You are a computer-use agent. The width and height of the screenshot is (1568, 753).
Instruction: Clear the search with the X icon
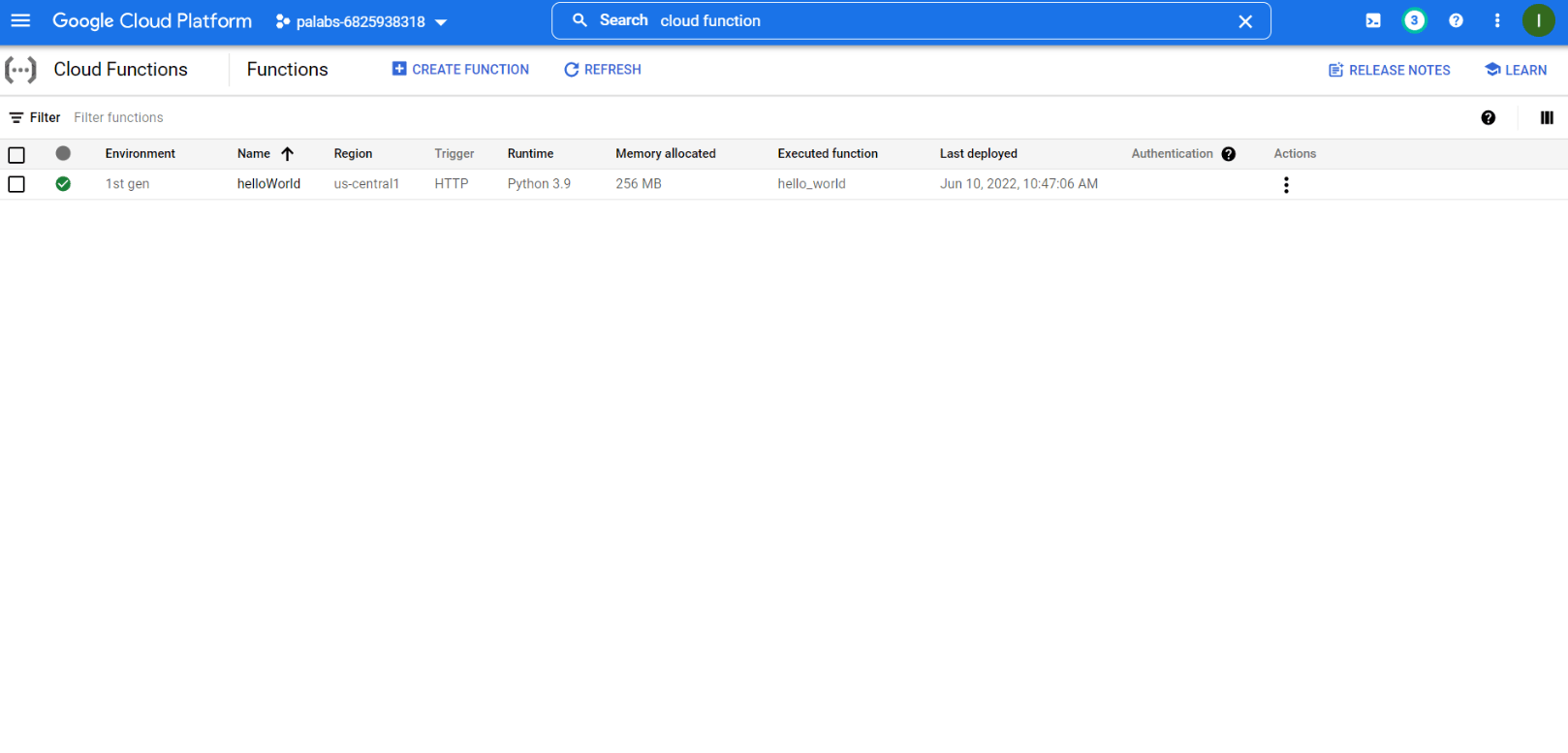[x=1245, y=21]
